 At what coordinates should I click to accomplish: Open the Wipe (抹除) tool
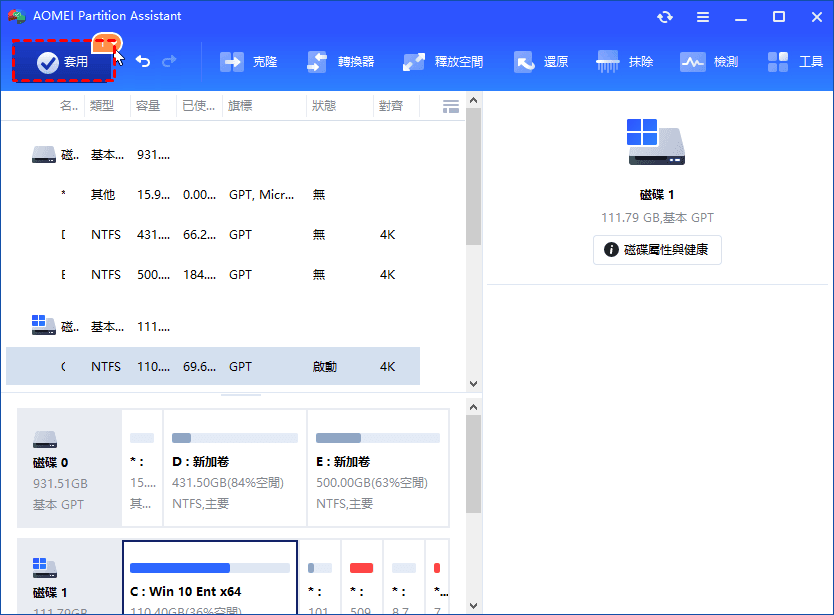624,62
